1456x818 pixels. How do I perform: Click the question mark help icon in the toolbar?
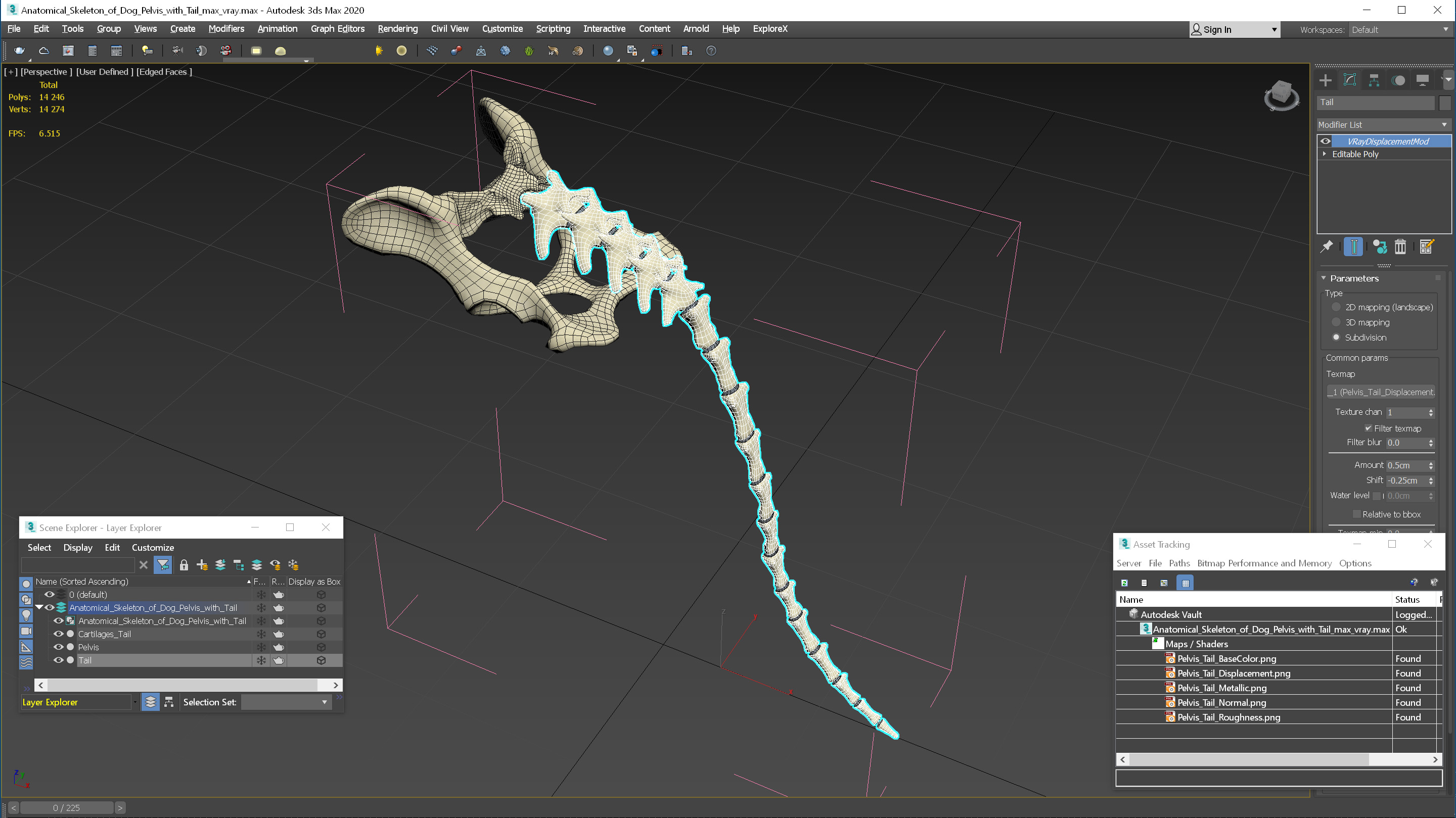[x=711, y=51]
